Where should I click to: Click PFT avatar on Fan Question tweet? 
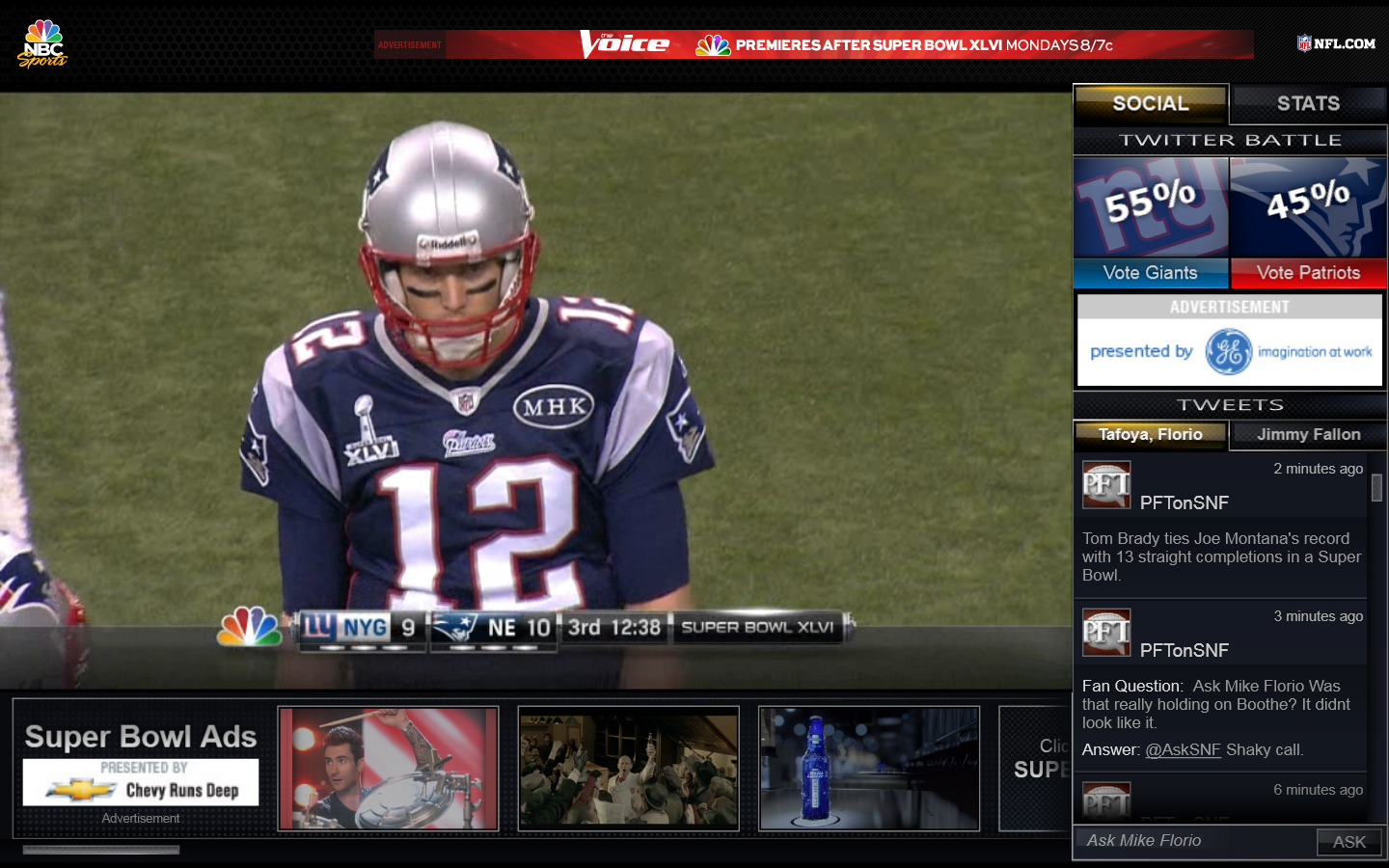click(1106, 632)
